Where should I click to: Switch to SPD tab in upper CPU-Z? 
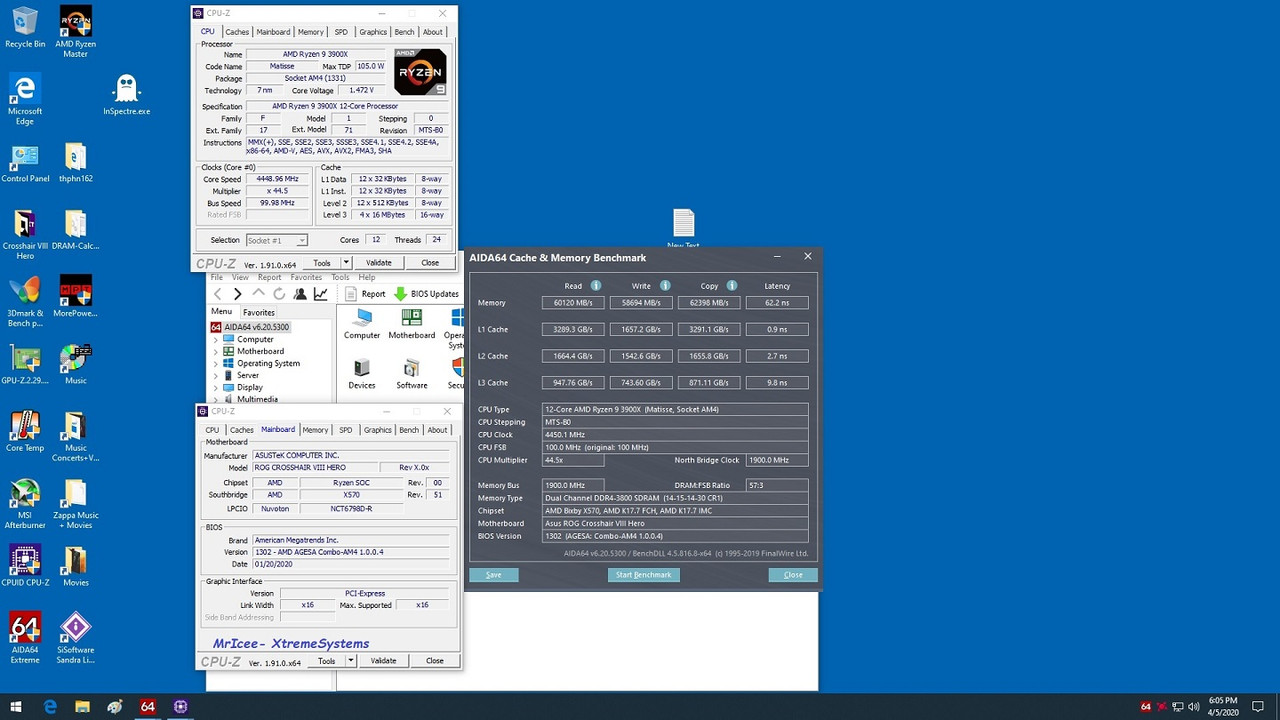tap(341, 32)
